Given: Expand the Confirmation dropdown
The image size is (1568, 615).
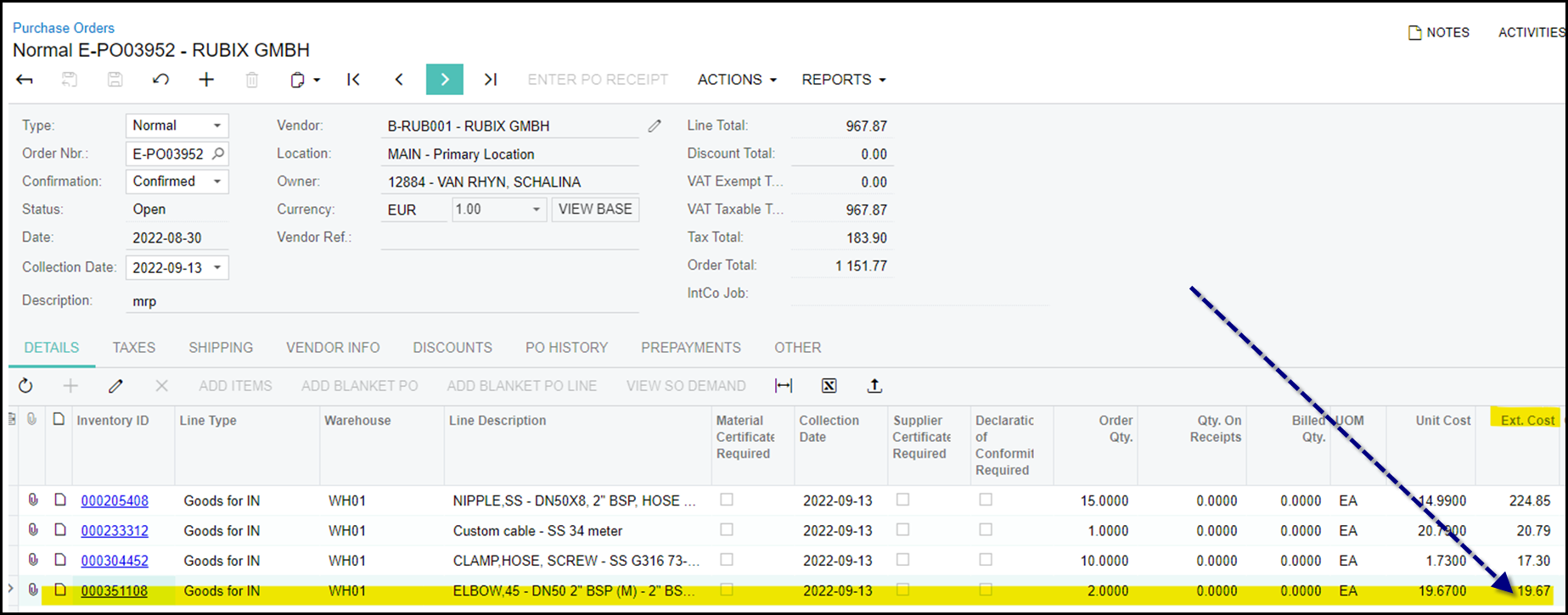Looking at the screenshot, I should [216, 182].
